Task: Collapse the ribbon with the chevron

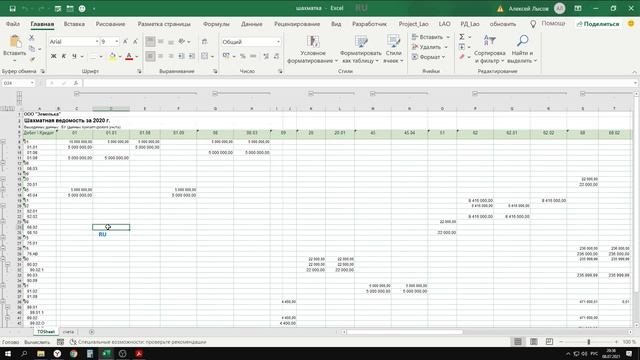Action: [x=634, y=72]
